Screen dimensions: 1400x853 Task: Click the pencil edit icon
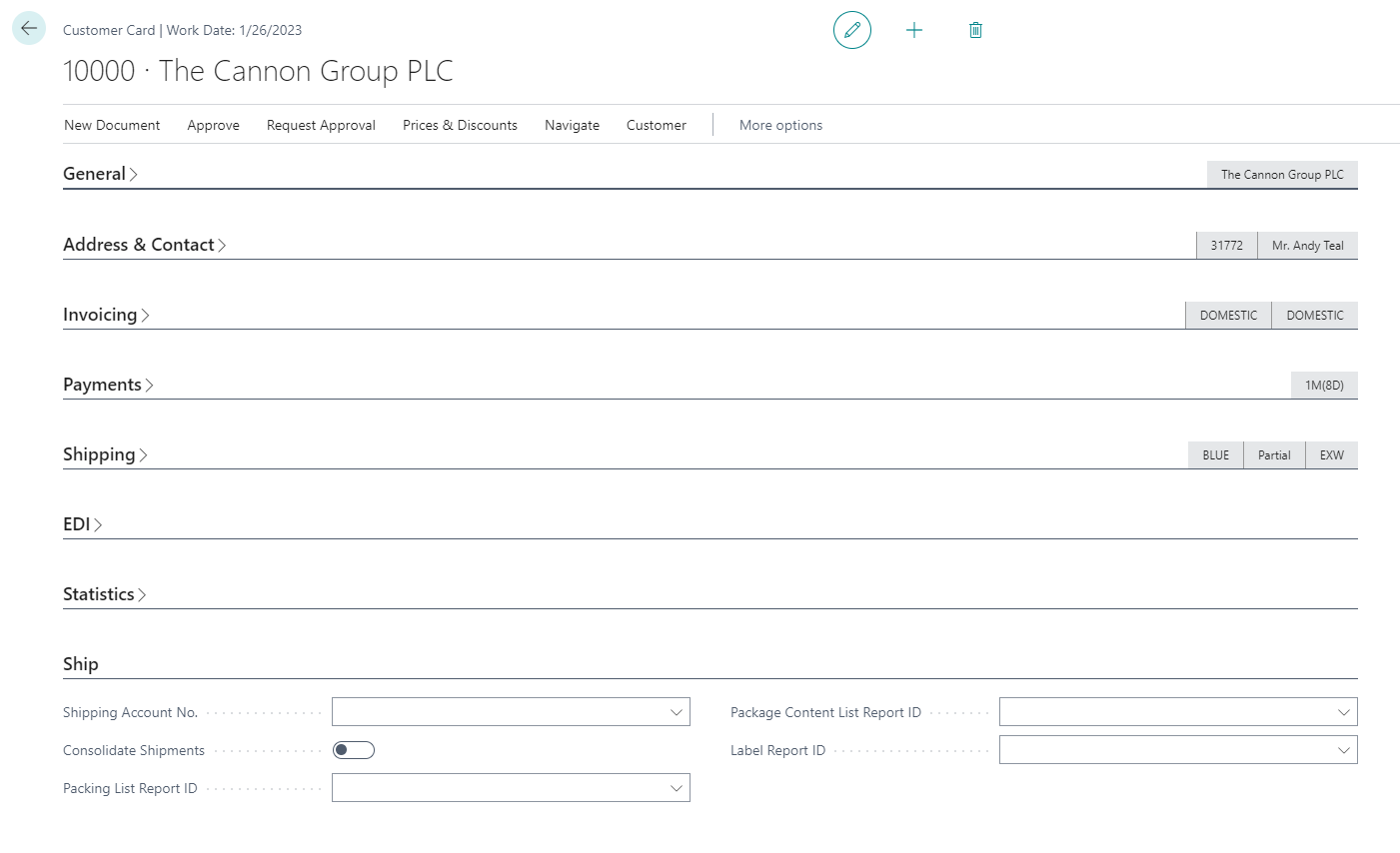[851, 30]
